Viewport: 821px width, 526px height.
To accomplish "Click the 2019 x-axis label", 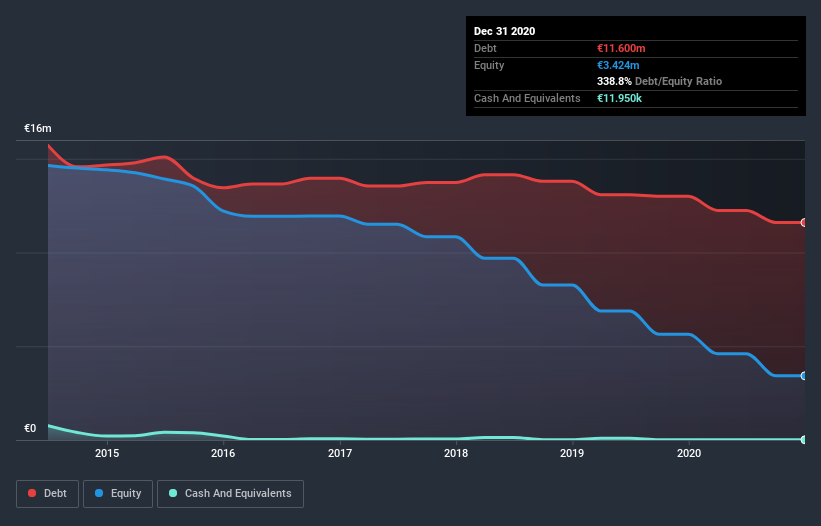I will tap(572, 453).
